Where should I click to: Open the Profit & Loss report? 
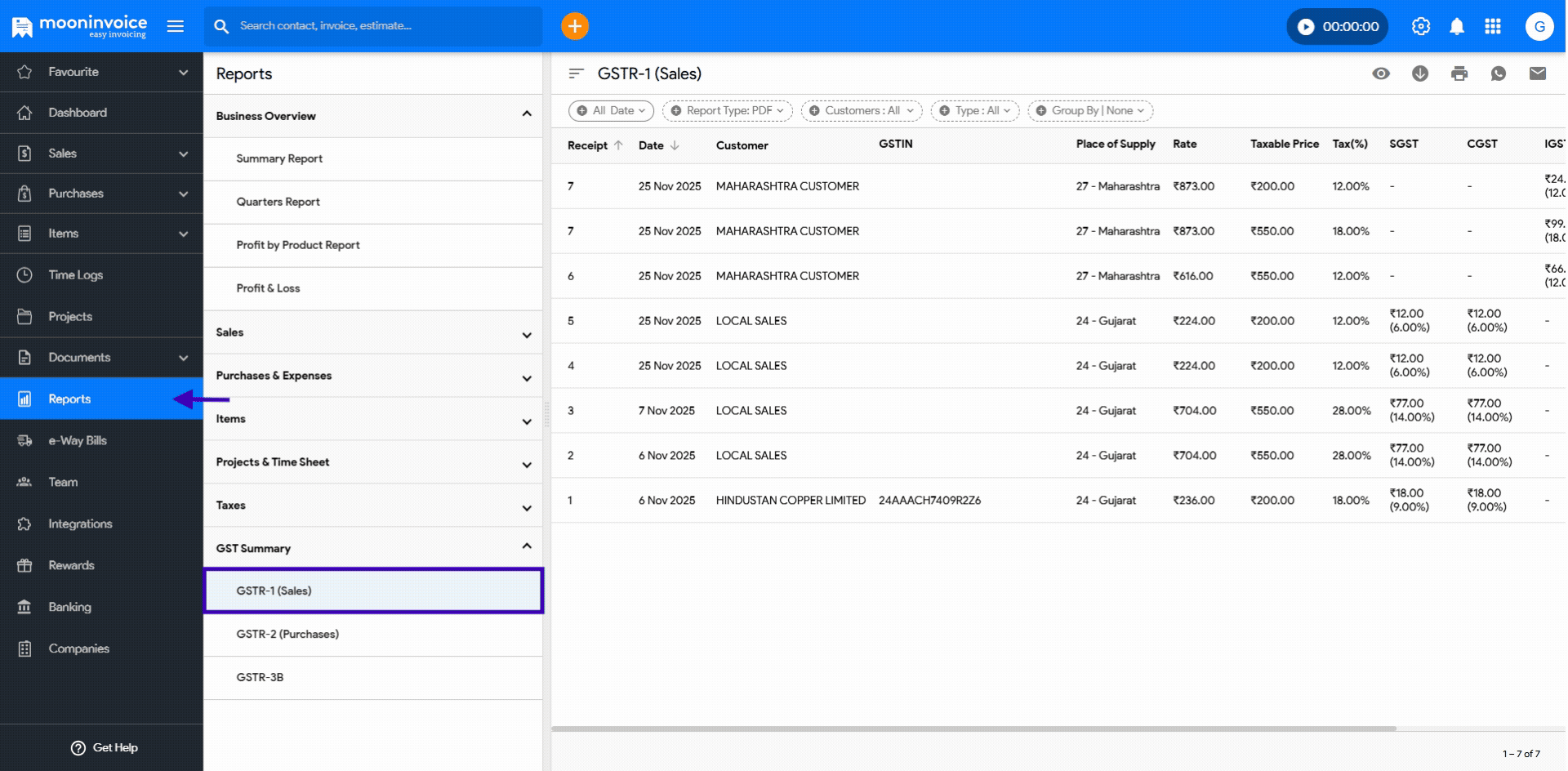click(x=373, y=289)
